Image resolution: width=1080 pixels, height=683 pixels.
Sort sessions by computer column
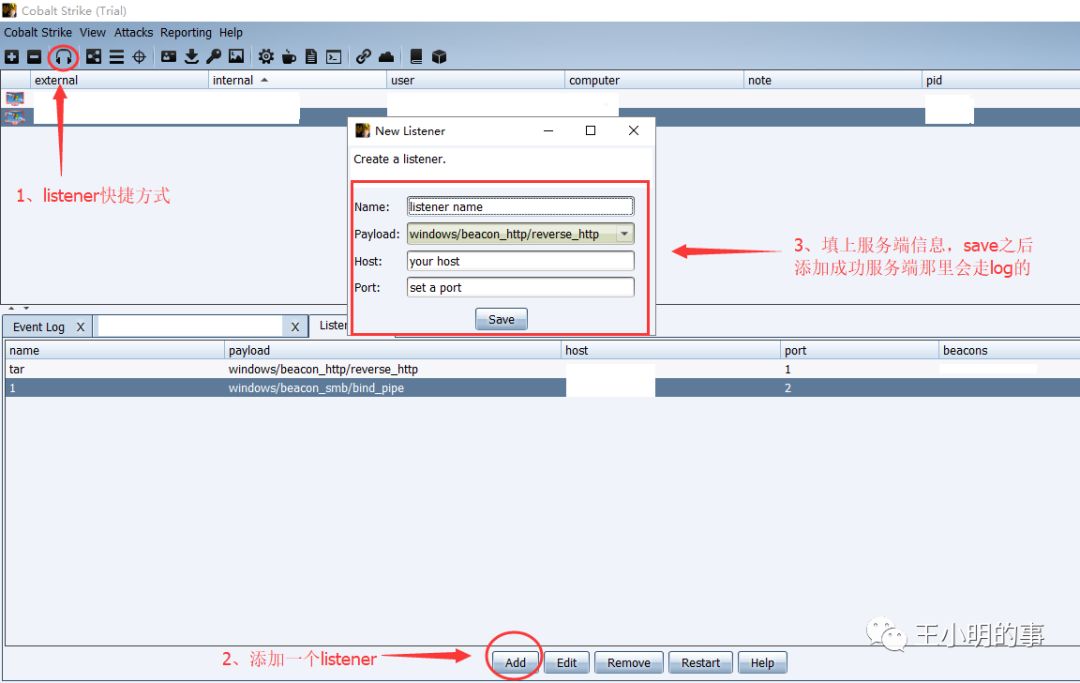tap(654, 80)
